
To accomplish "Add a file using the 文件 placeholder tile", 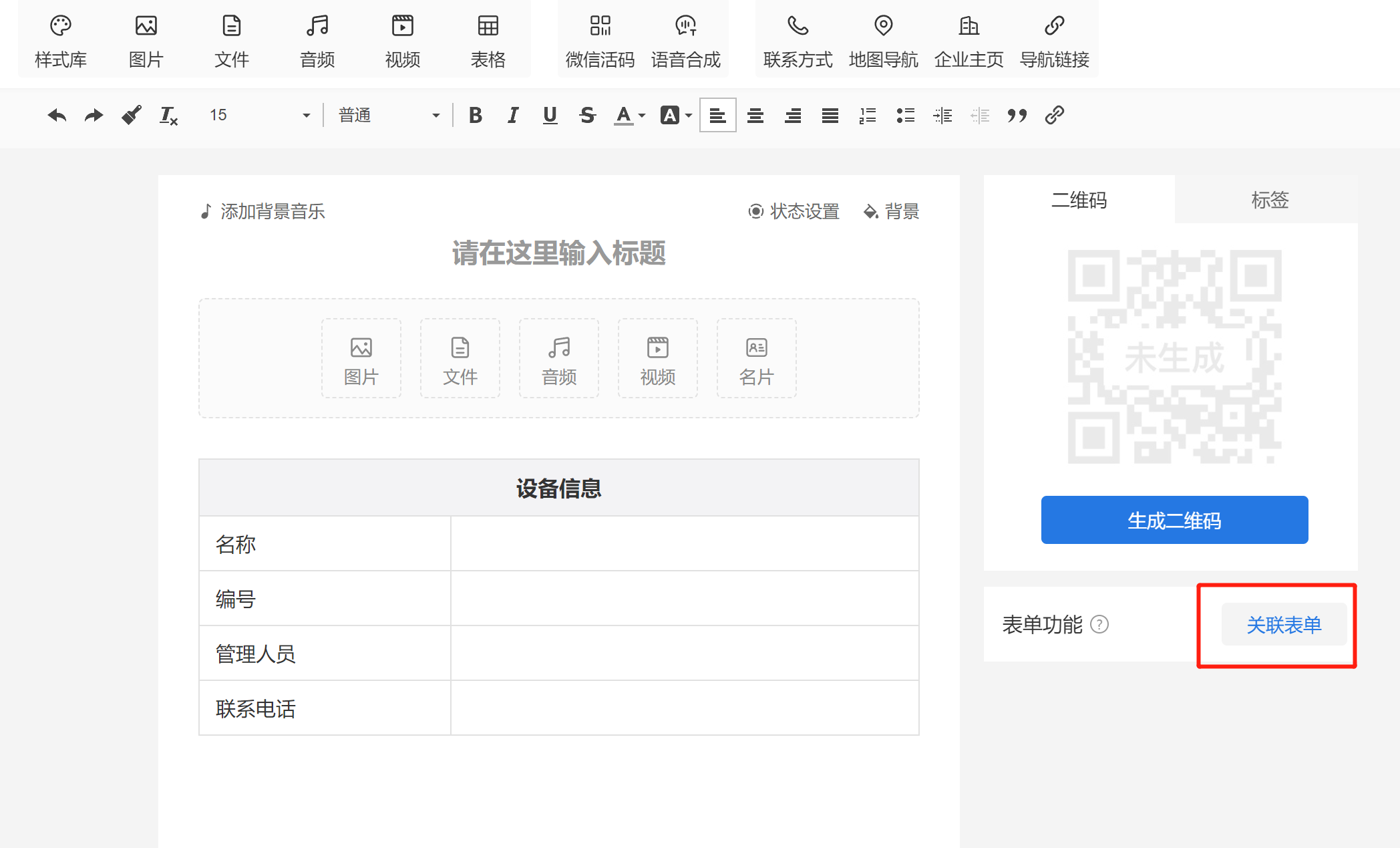I will click(460, 359).
